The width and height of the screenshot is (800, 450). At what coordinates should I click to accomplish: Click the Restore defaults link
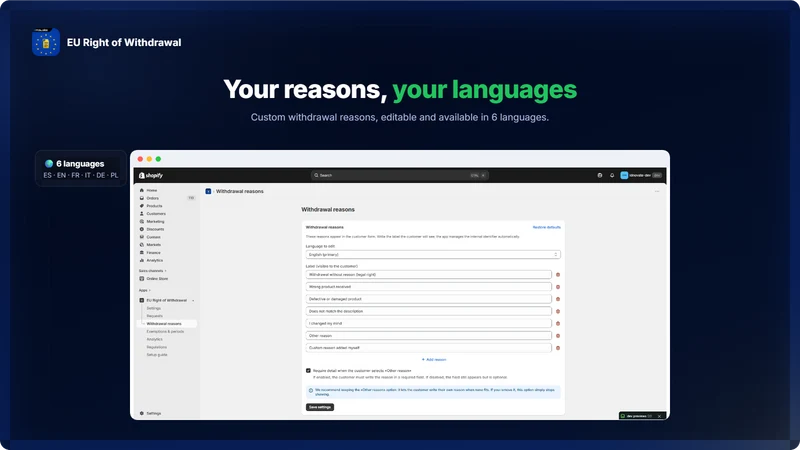546,227
